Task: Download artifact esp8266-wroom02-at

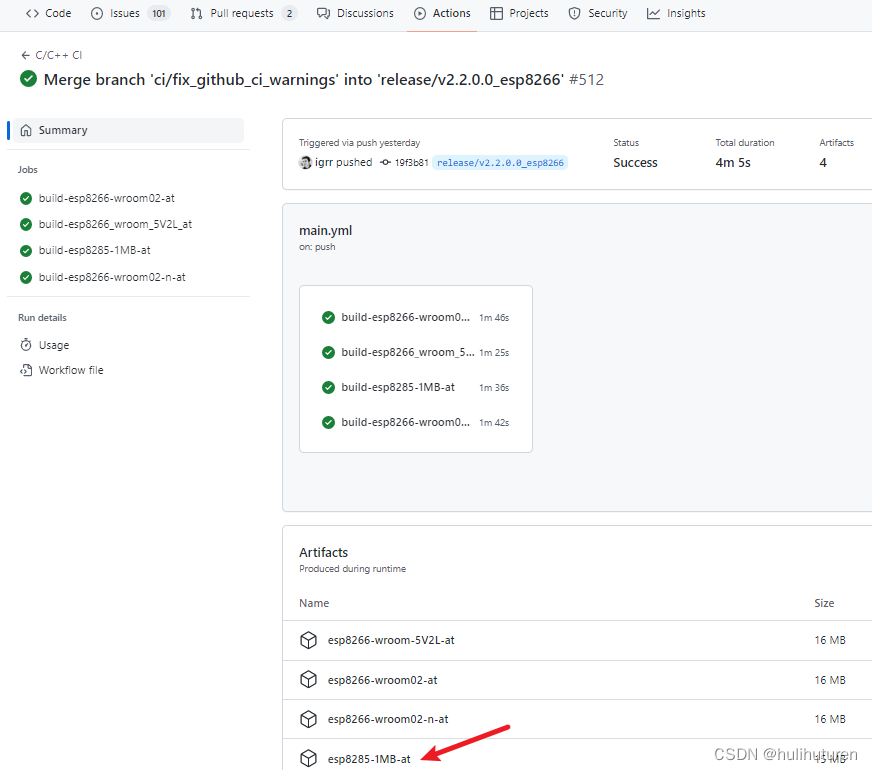Action: coord(383,680)
